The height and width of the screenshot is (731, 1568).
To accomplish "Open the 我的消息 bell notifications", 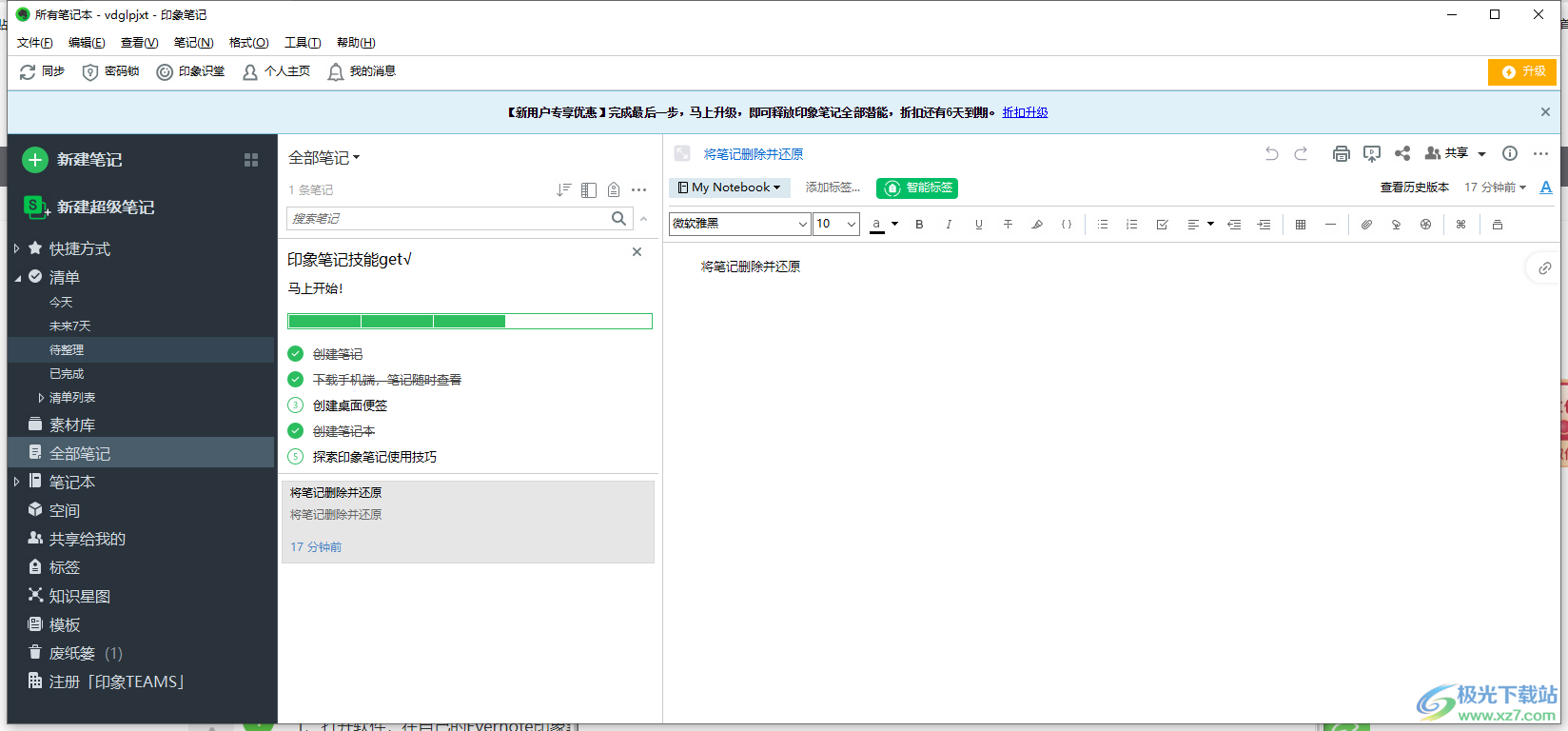I will [x=362, y=71].
